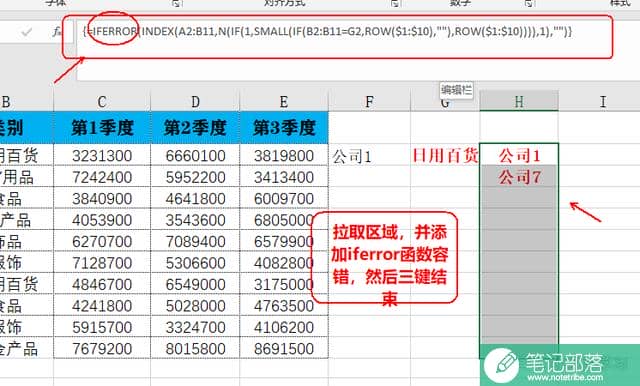Screen dimensions: 640x386
Task: Select cell containing 8691500
Action: 284,349
